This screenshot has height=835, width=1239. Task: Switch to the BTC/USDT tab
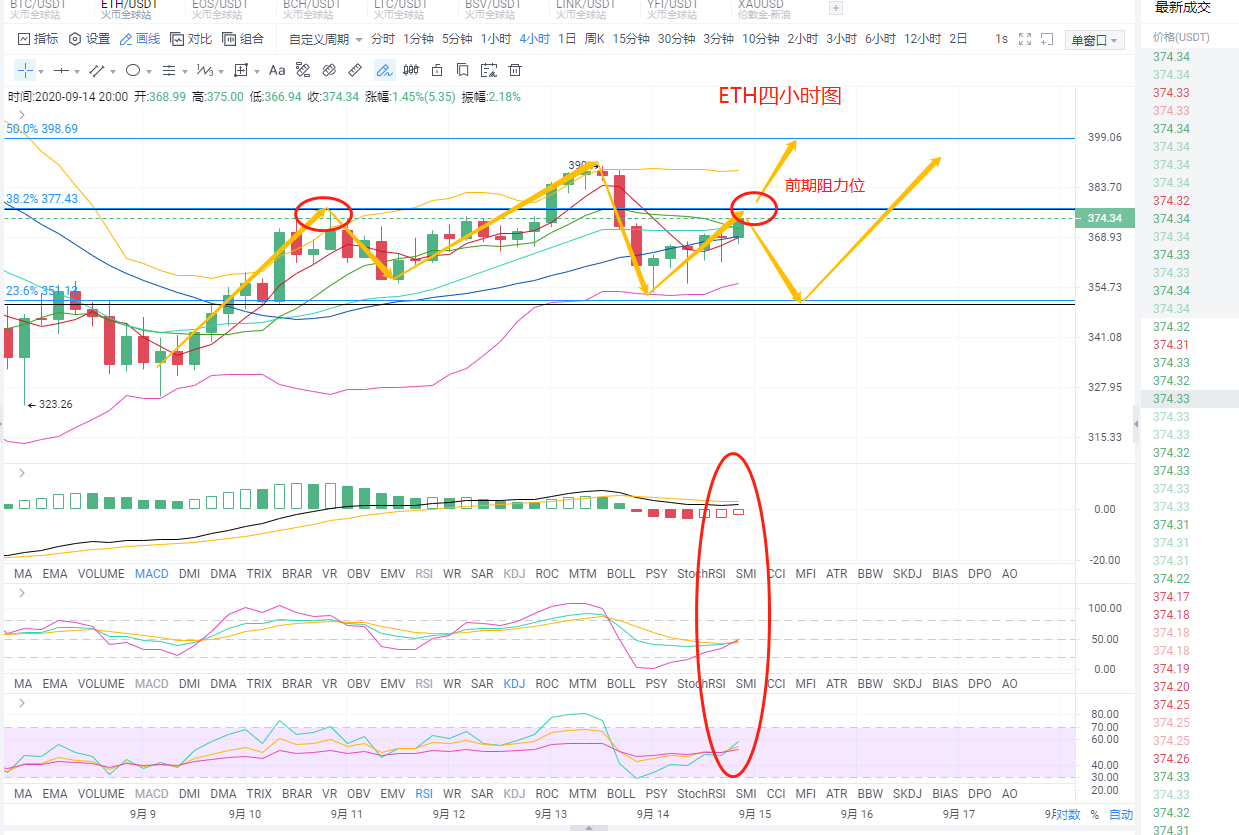pyautogui.click(x=37, y=8)
